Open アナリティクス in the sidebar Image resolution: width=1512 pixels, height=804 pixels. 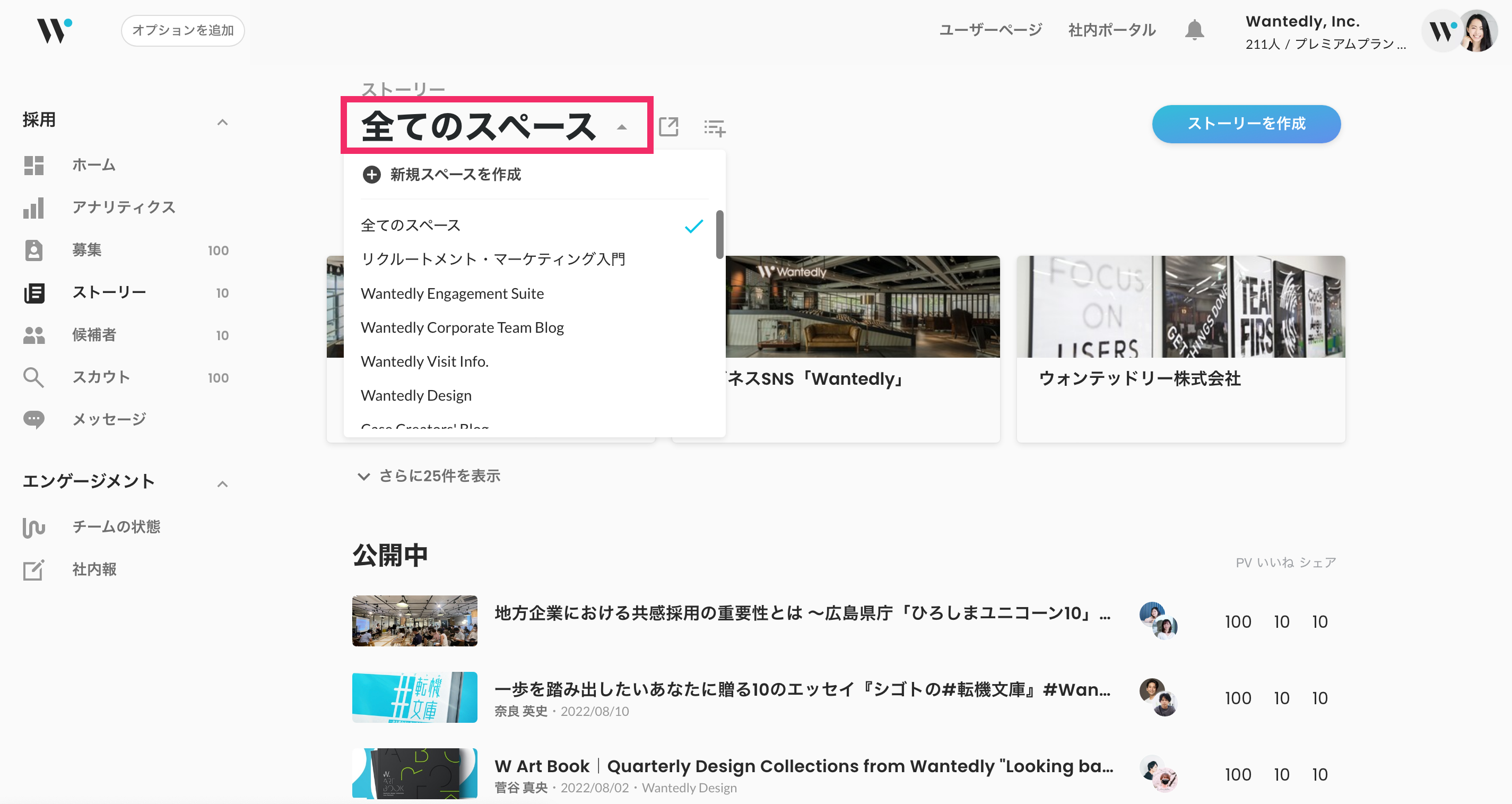pos(123,208)
